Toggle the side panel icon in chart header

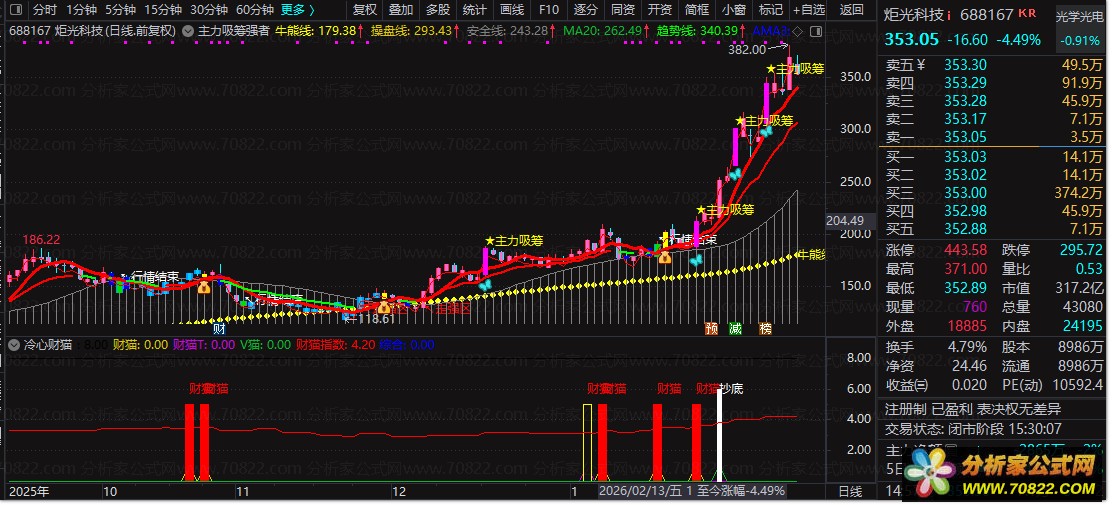pos(816,31)
